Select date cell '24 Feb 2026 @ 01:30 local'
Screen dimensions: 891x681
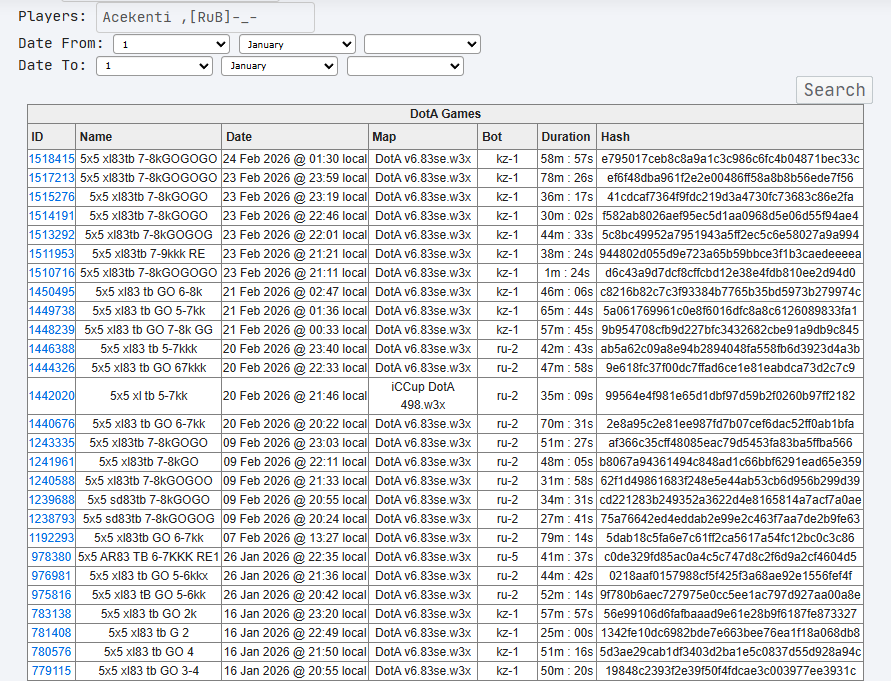tap(295, 159)
